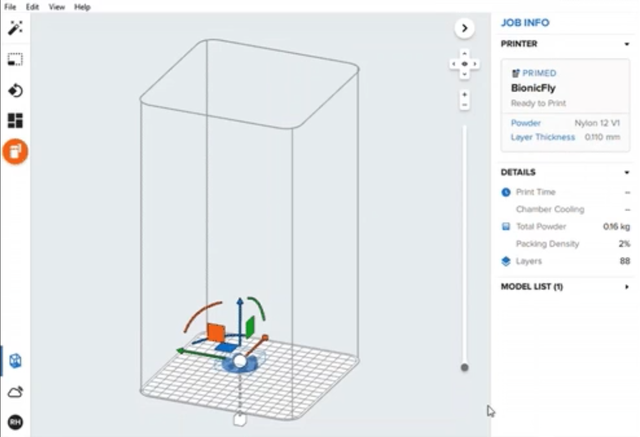This screenshot has width=640, height=437.
Task: Open the Help menu
Action: coord(82,7)
